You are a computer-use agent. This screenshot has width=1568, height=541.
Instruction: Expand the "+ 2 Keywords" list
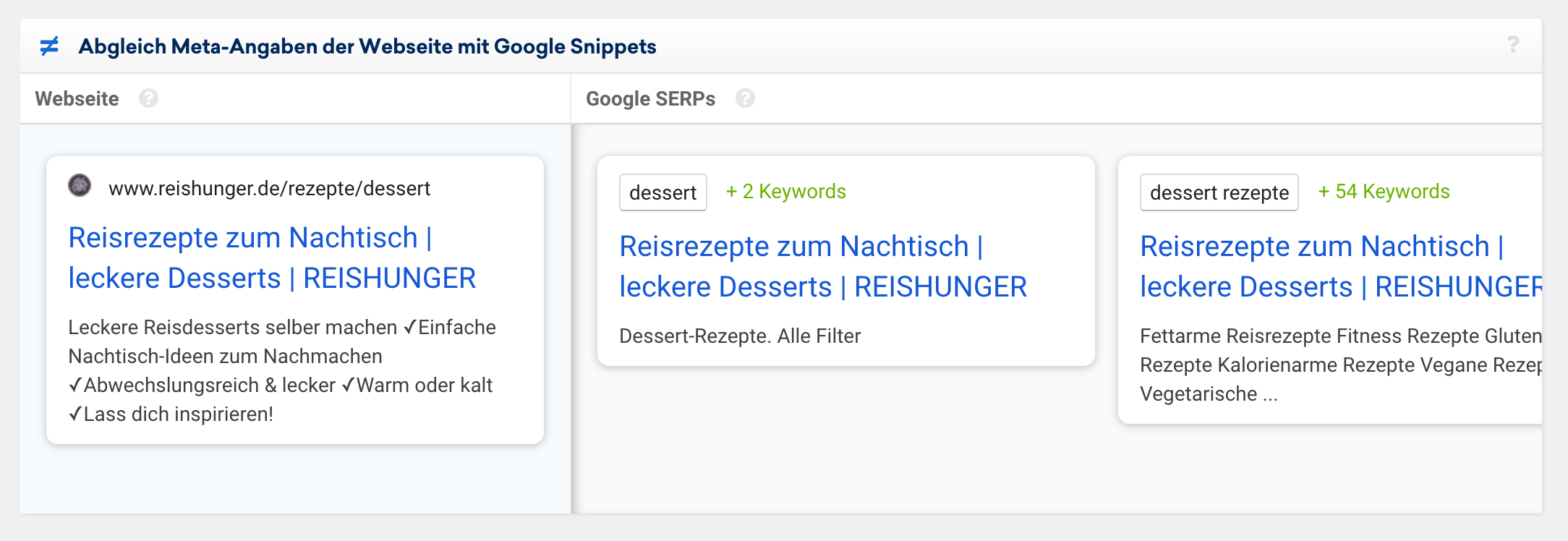pos(785,192)
